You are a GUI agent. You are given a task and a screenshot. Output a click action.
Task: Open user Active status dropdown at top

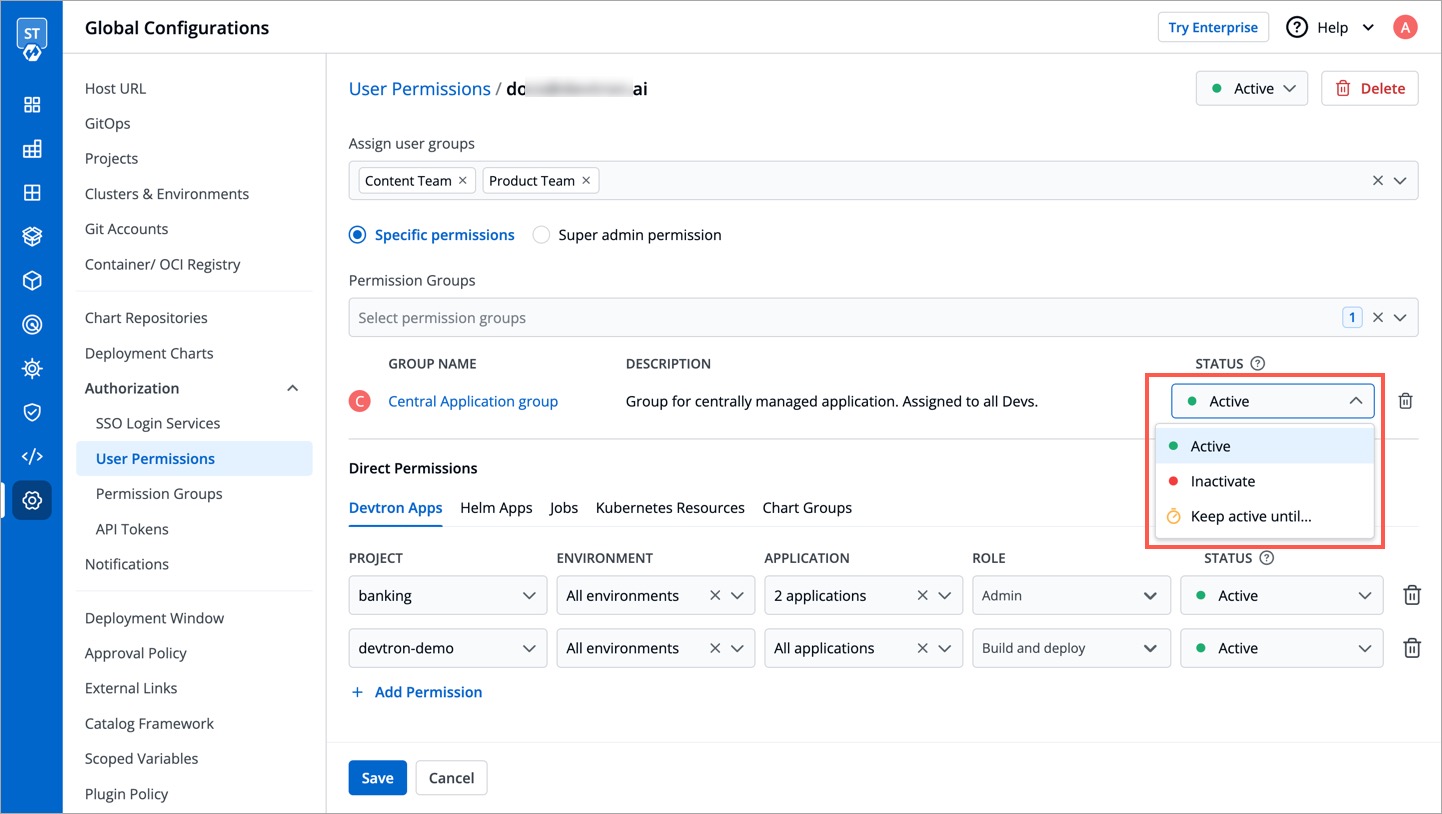pos(1252,88)
